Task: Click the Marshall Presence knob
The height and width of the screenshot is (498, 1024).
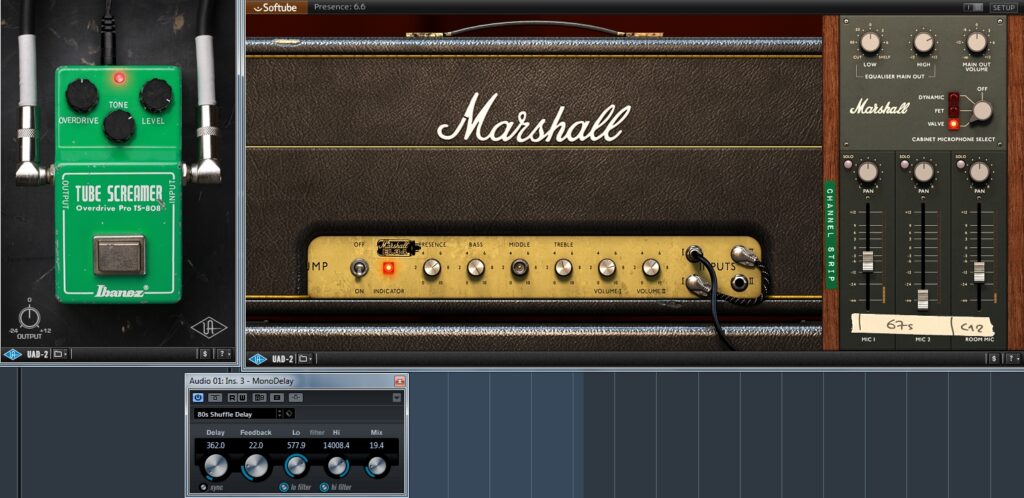Action: [432, 268]
